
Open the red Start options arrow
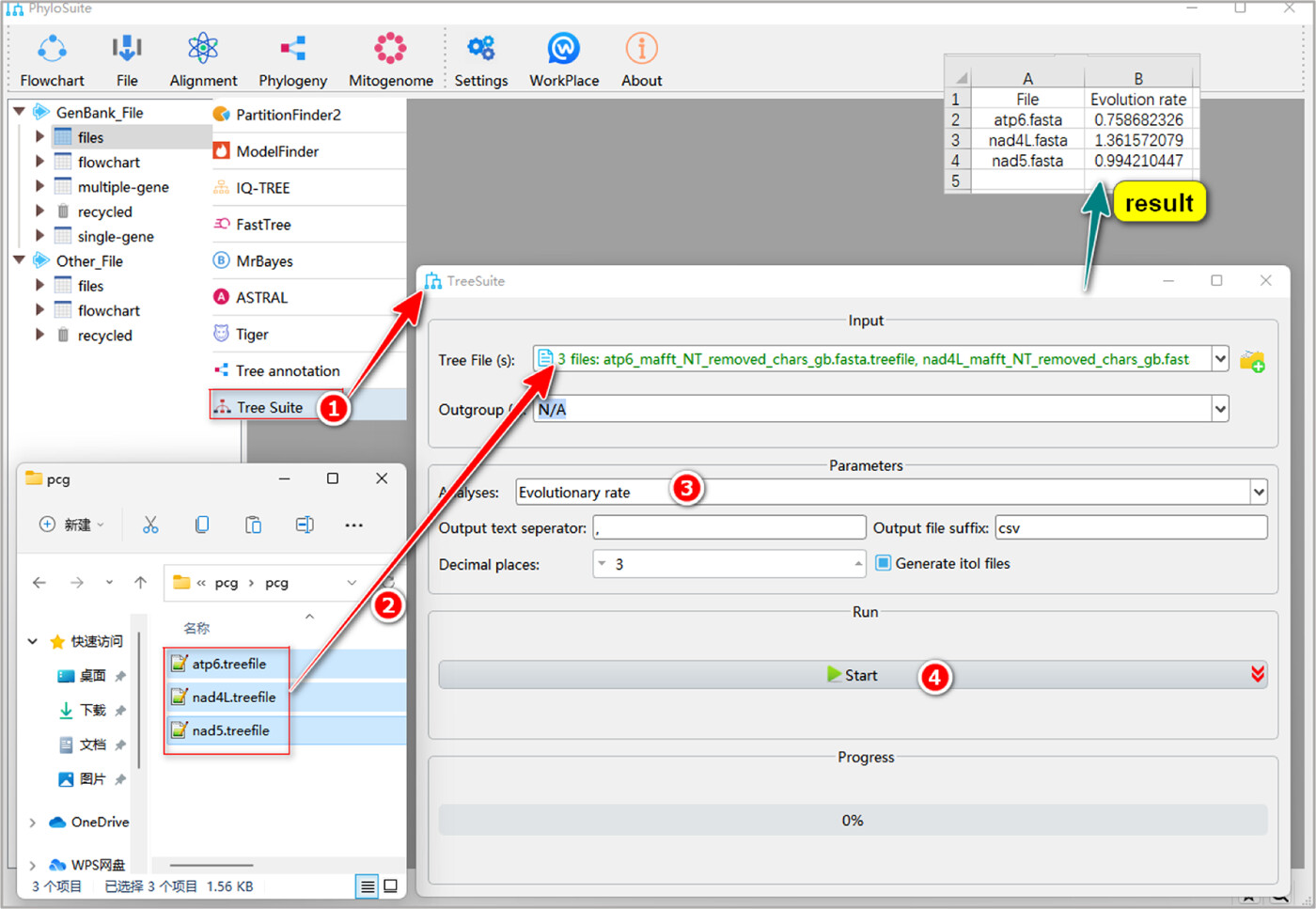(1258, 674)
